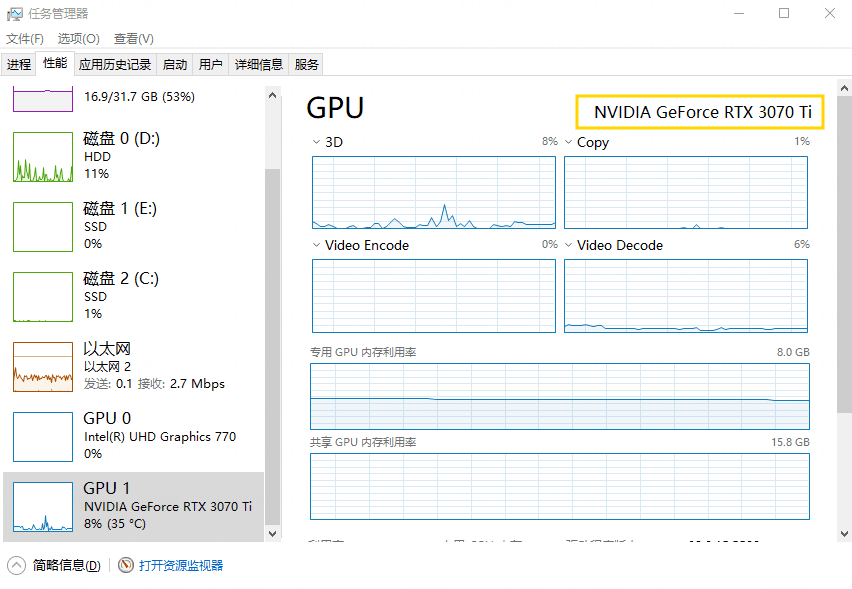This screenshot has height=589, width=852.
Task: Click the 8% value beside 3D
Action: [550, 141]
